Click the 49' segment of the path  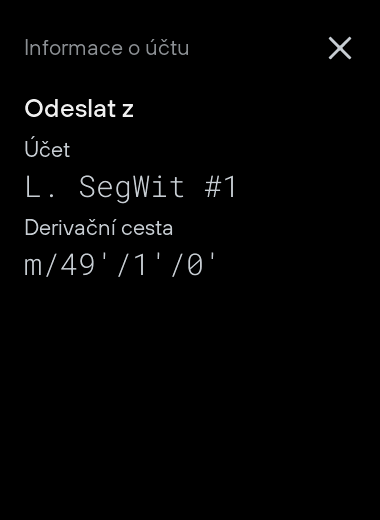tap(81, 265)
